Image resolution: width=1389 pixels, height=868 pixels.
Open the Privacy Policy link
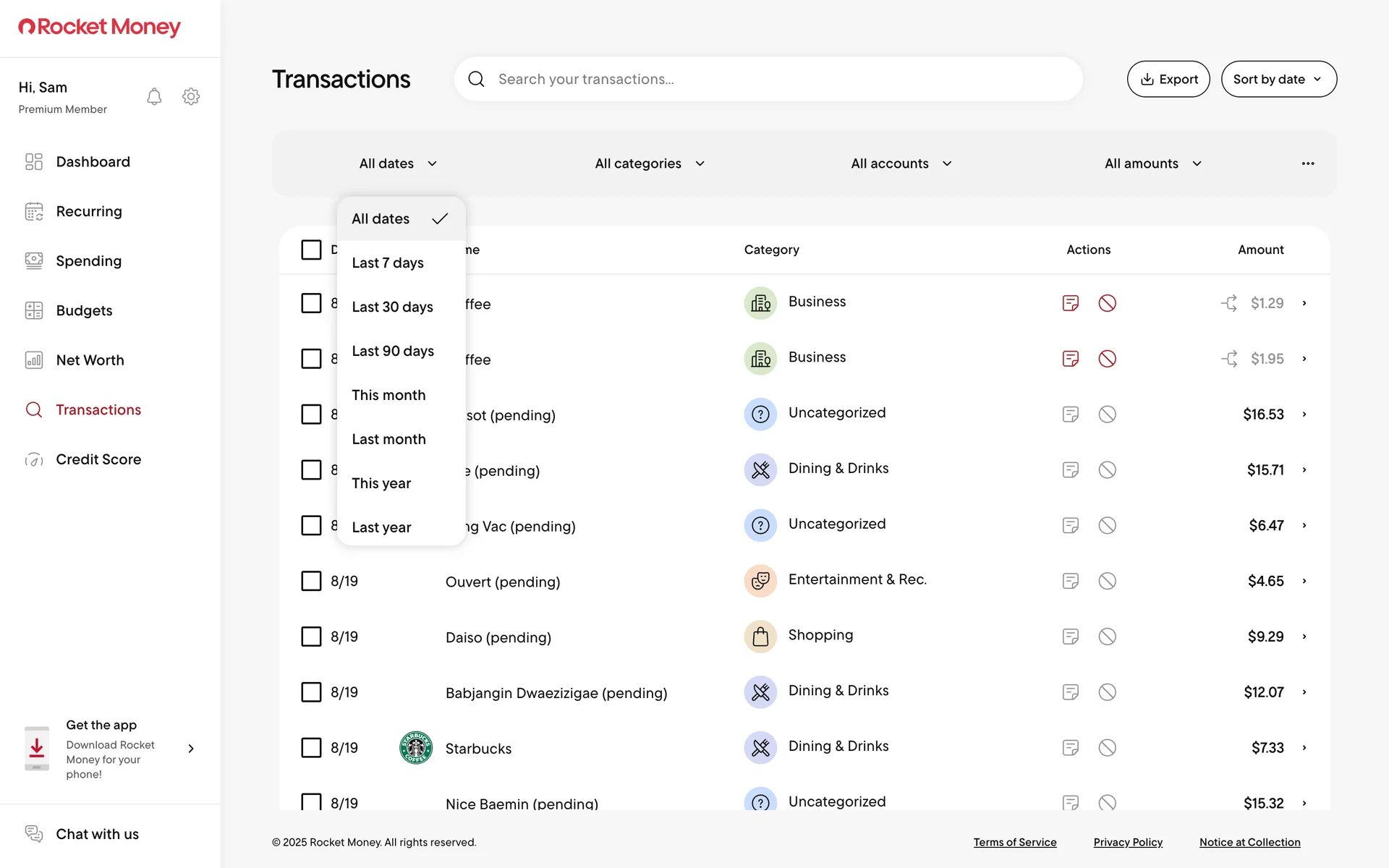[x=1128, y=842]
